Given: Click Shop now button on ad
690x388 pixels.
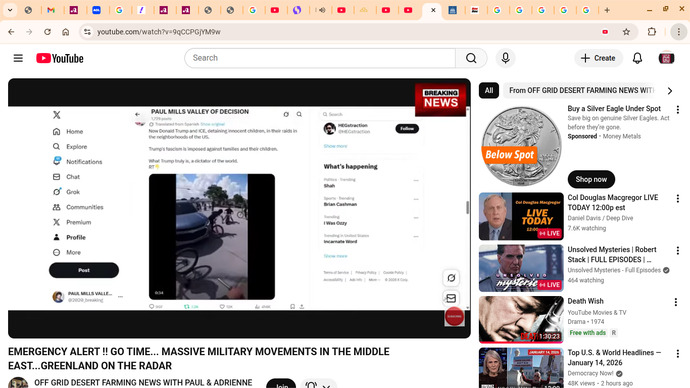Looking at the screenshot, I should click(591, 179).
